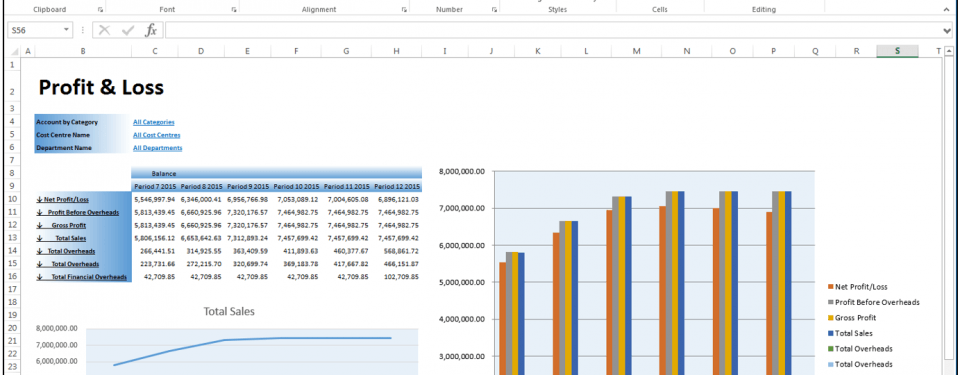Open the All Cost Centres link
Image resolution: width=960 pixels, height=375 pixels.
click(x=157, y=135)
